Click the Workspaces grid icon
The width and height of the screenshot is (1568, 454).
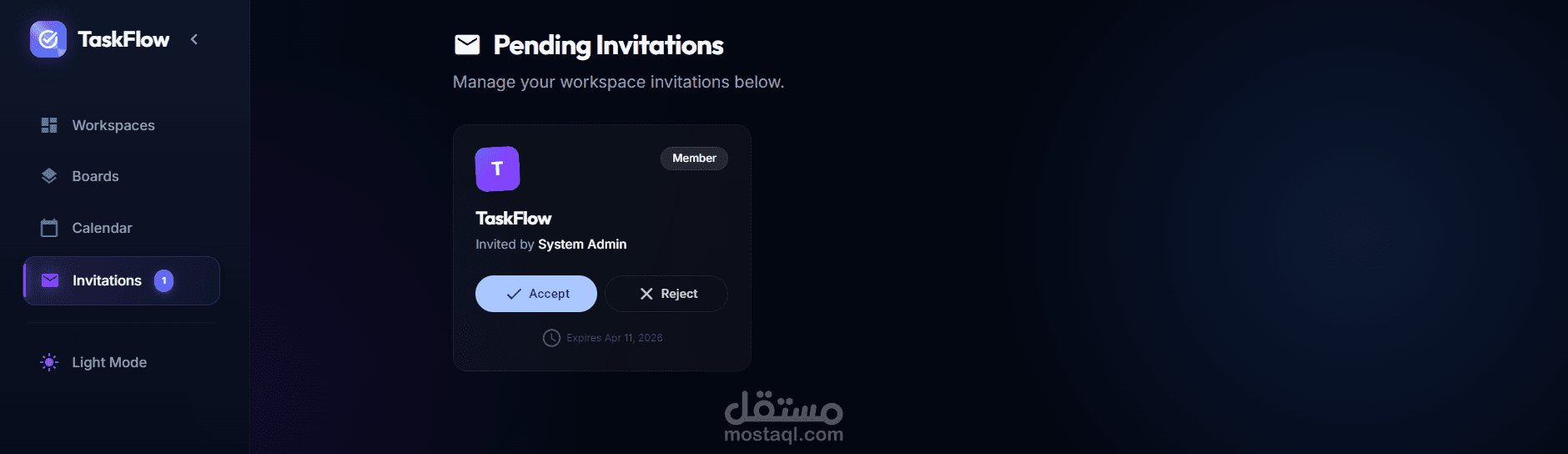coord(49,125)
